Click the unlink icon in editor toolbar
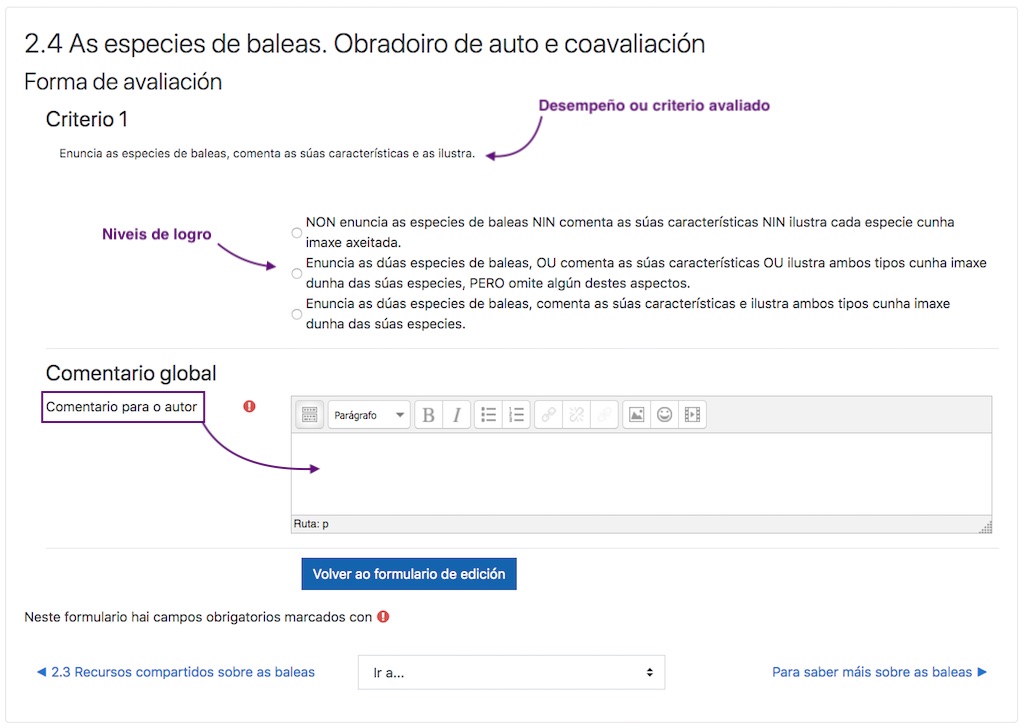 point(576,415)
